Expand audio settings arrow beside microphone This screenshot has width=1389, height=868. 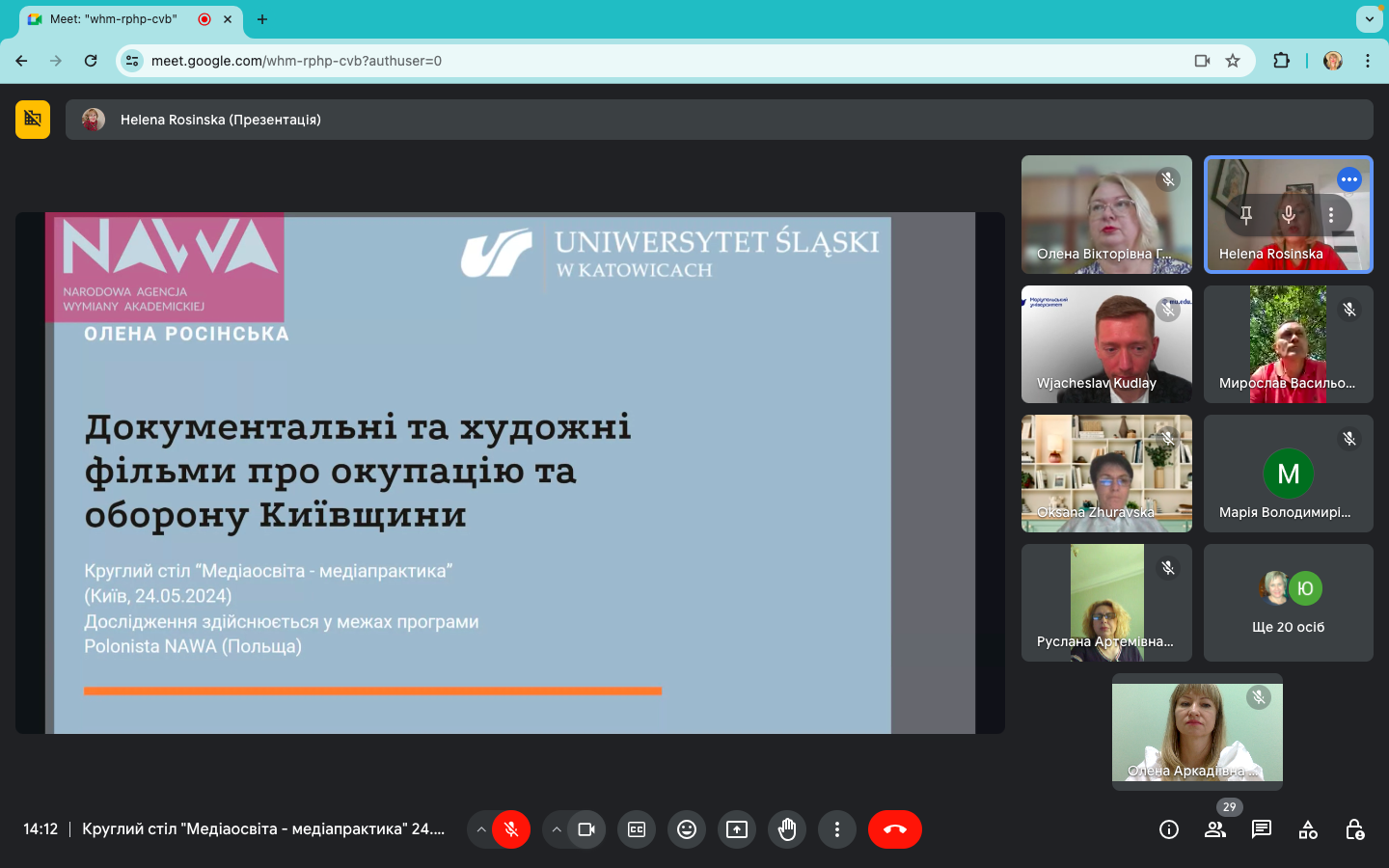[481, 829]
